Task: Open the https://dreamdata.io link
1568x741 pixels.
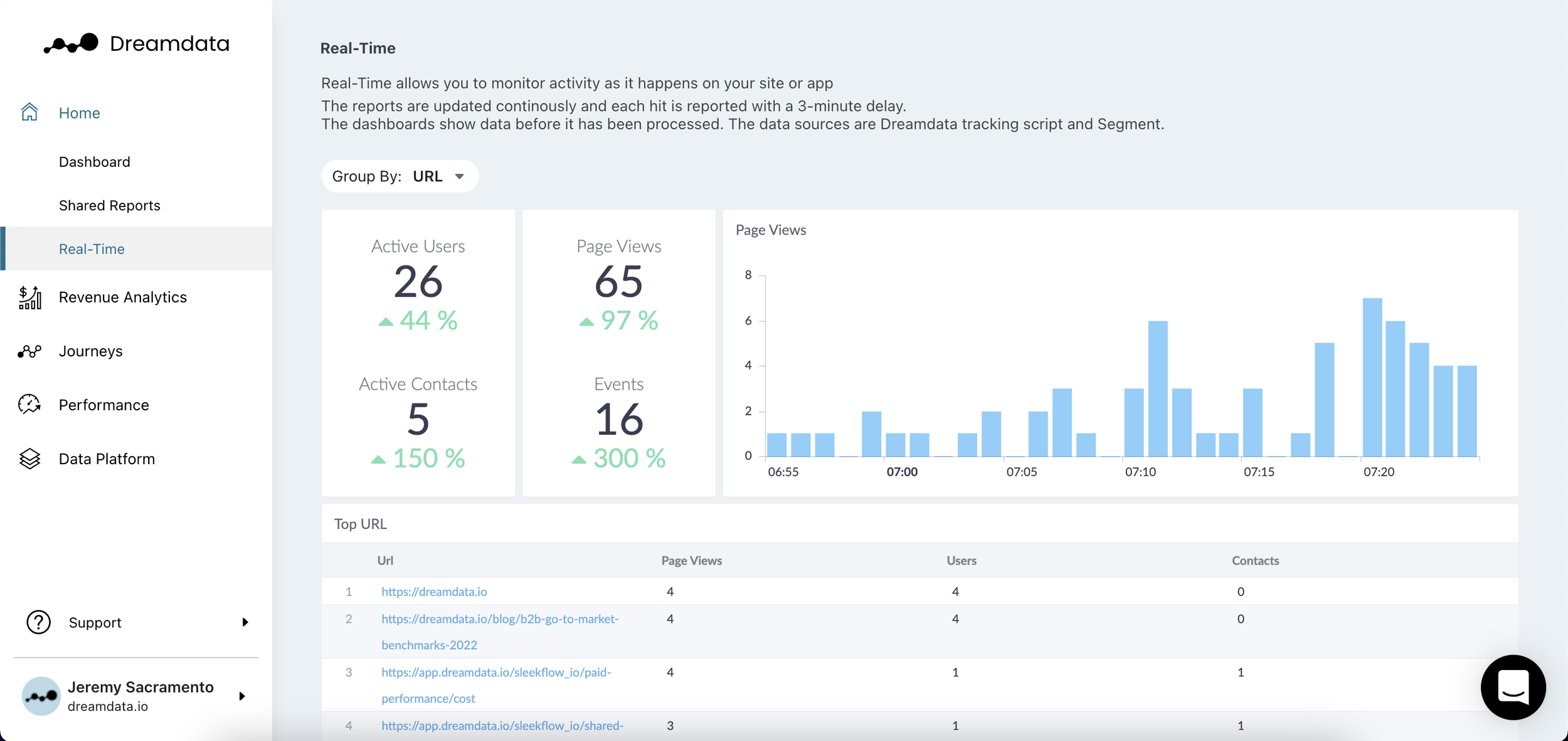Action: (x=434, y=592)
